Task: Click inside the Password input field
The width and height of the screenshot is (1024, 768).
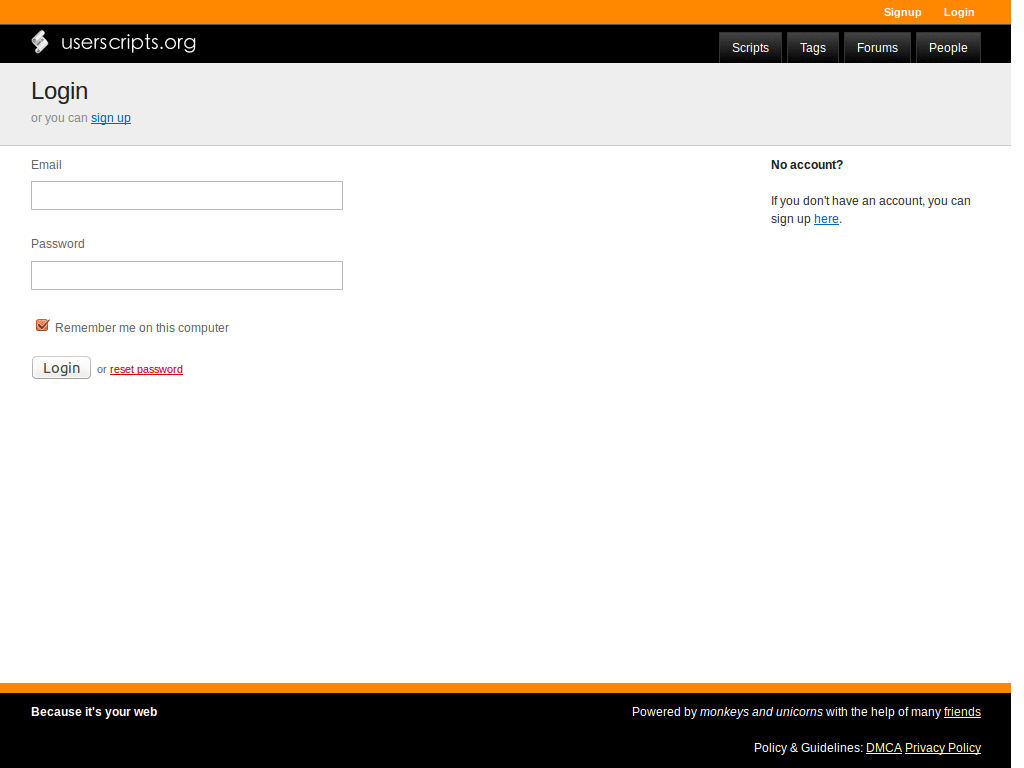Action: [x=186, y=275]
